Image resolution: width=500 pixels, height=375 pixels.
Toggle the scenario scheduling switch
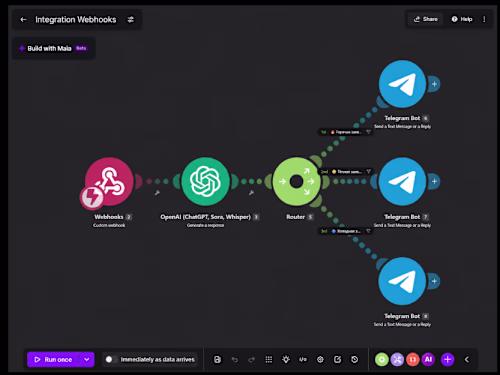click(111, 359)
